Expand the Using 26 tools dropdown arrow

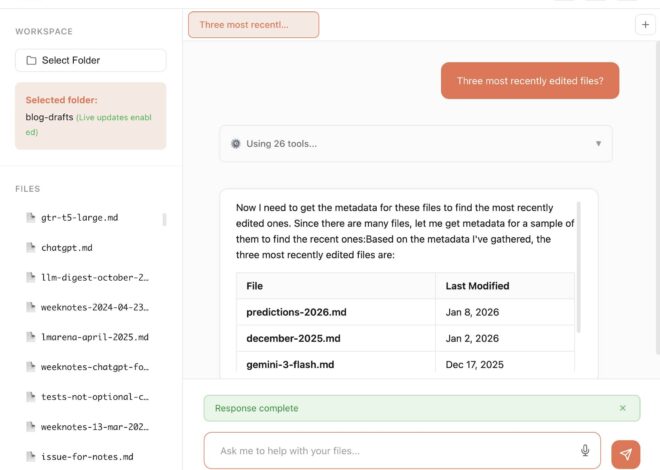click(598, 143)
